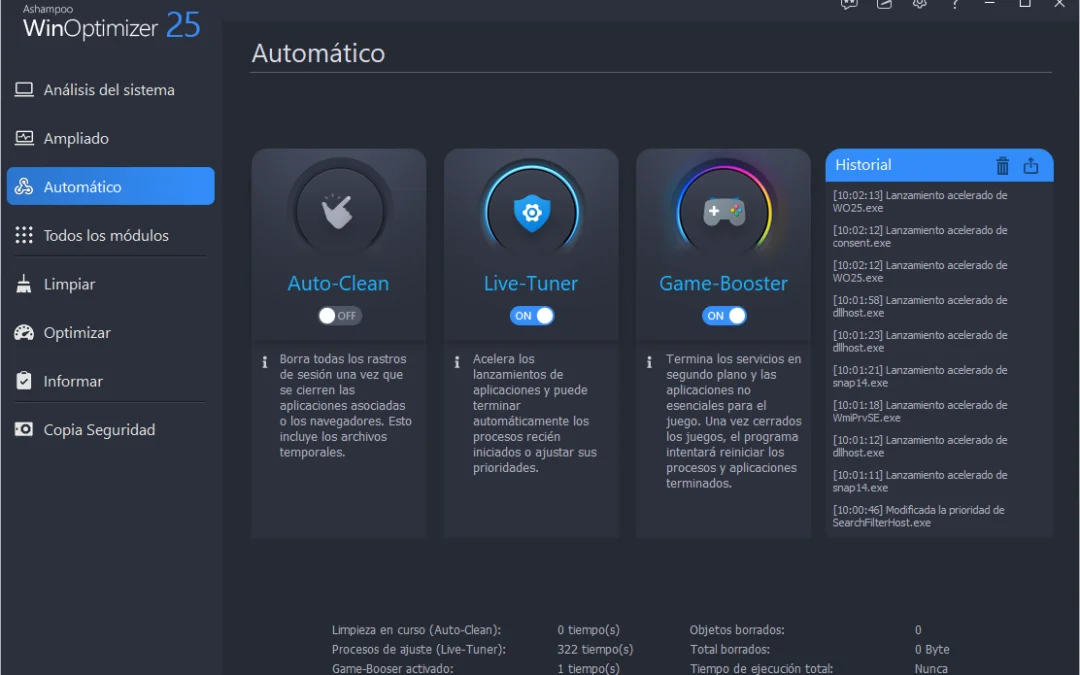
Task: Click the 0 Byte total borrados value
Action: (932, 649)
